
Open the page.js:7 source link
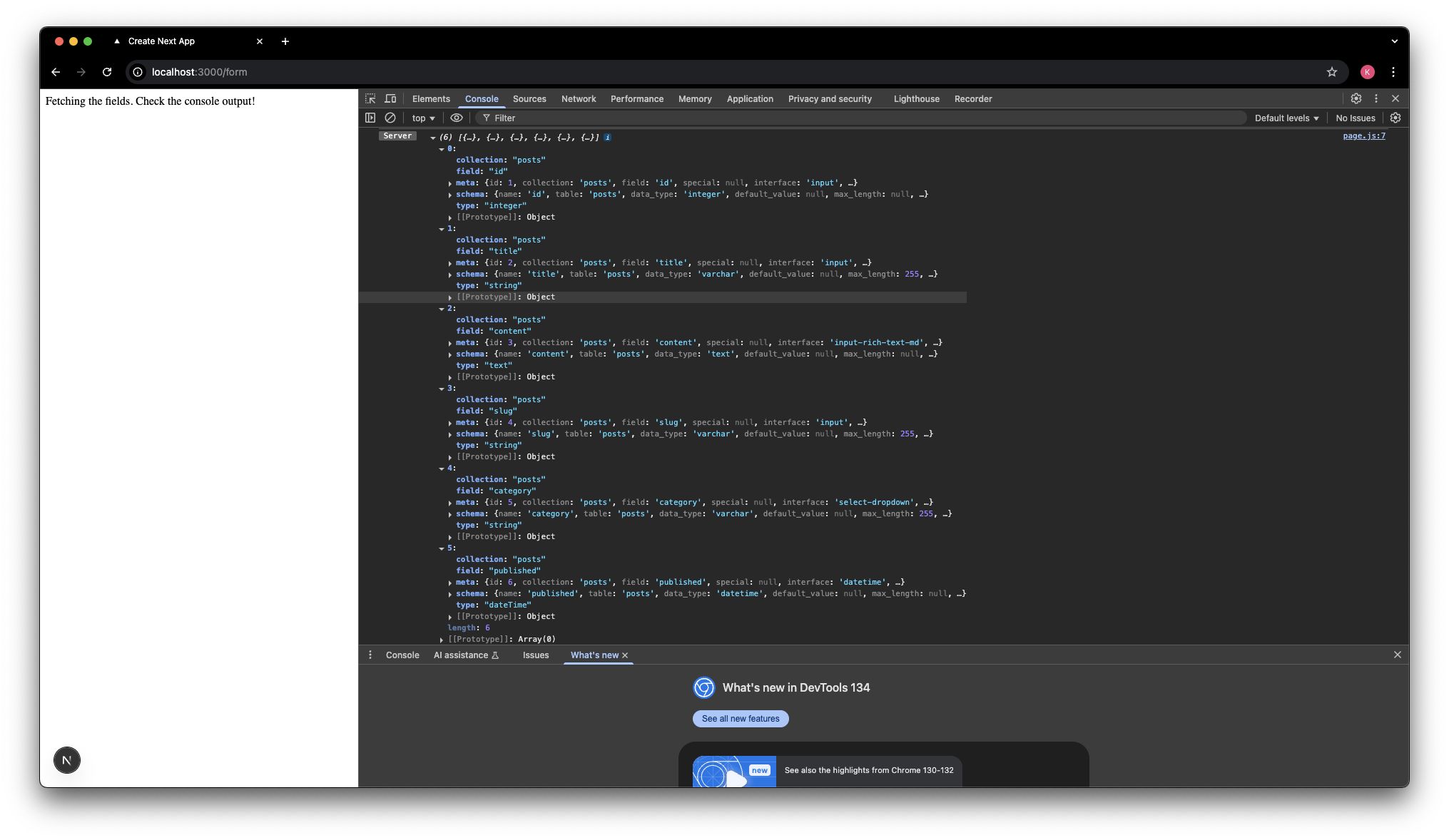(1363, 135)
